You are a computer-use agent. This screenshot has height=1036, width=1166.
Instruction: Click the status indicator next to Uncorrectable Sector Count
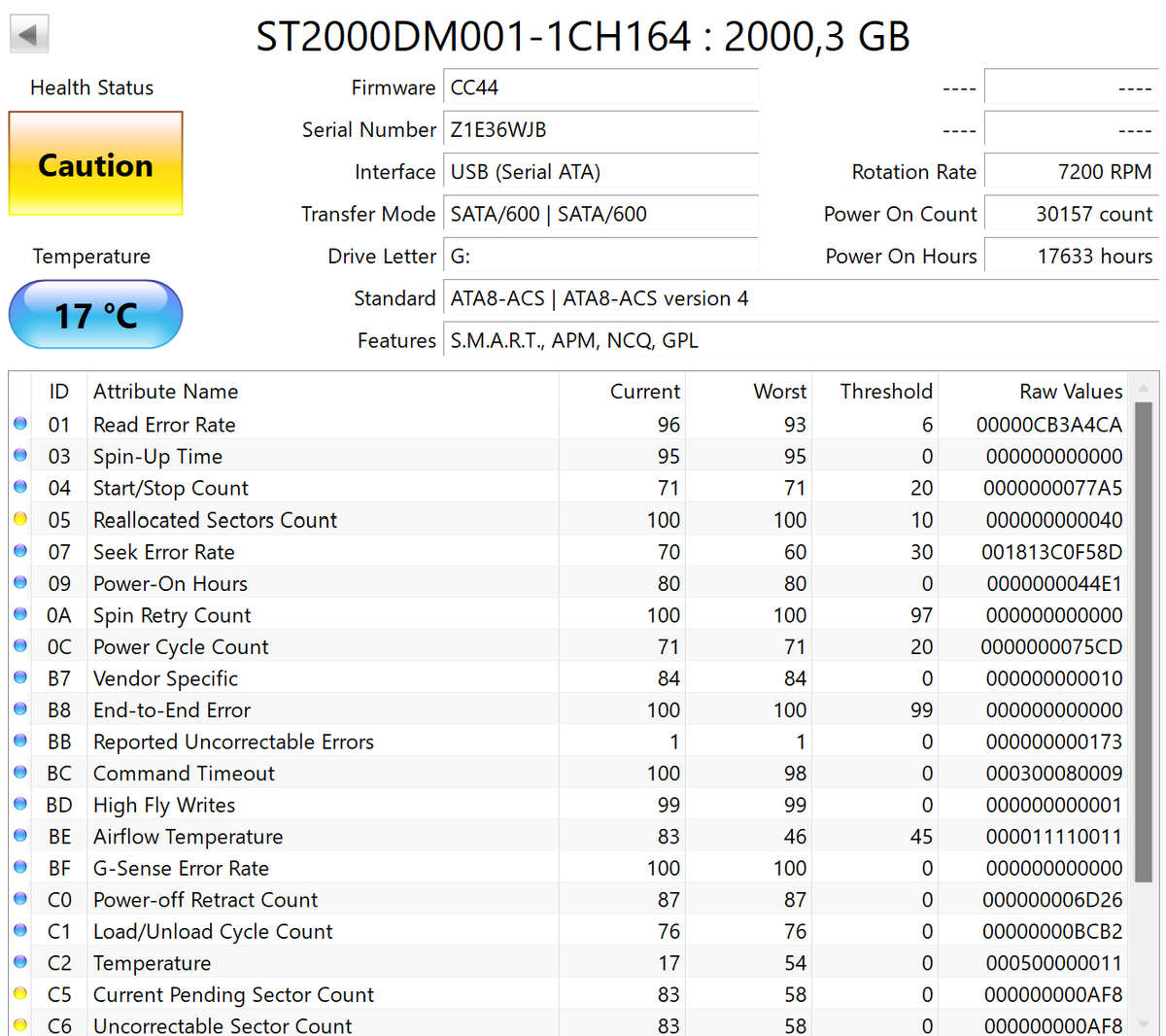pyautogui.click(x=20, y=1024)
